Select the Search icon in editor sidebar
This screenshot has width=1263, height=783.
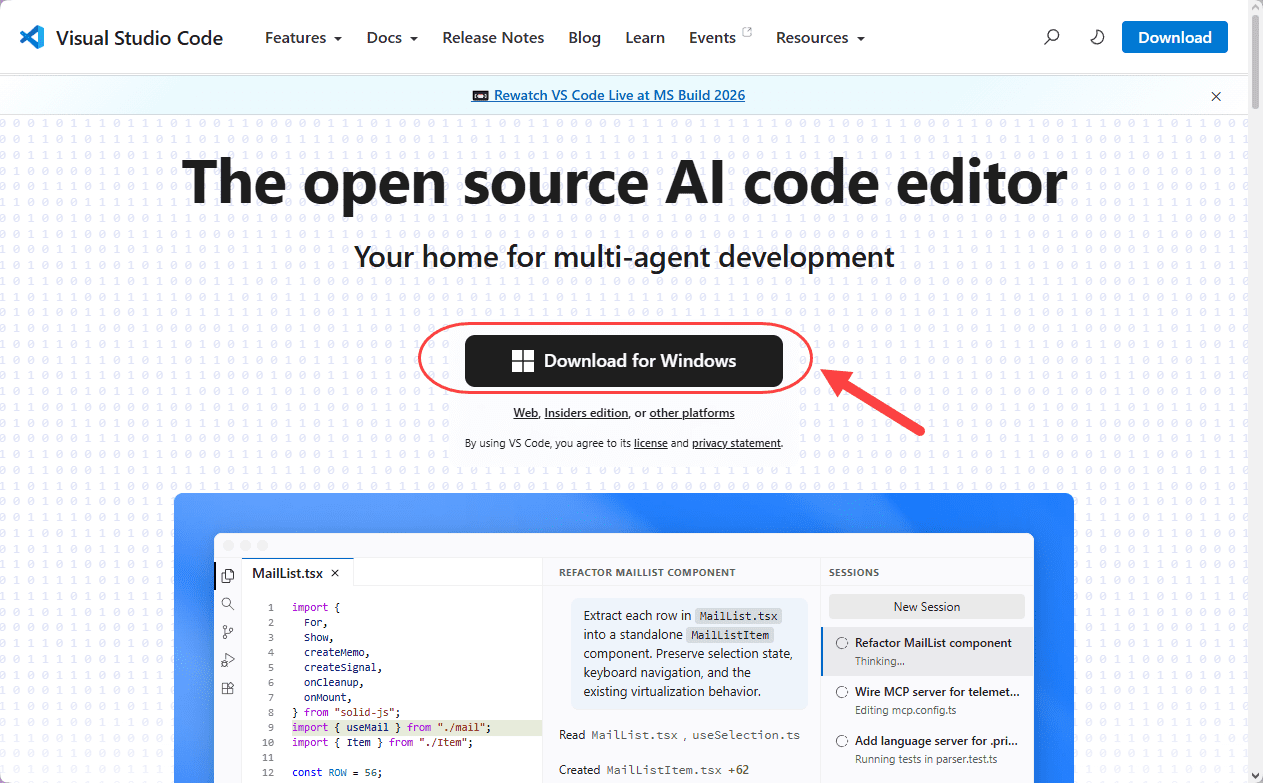pos(228,604)
